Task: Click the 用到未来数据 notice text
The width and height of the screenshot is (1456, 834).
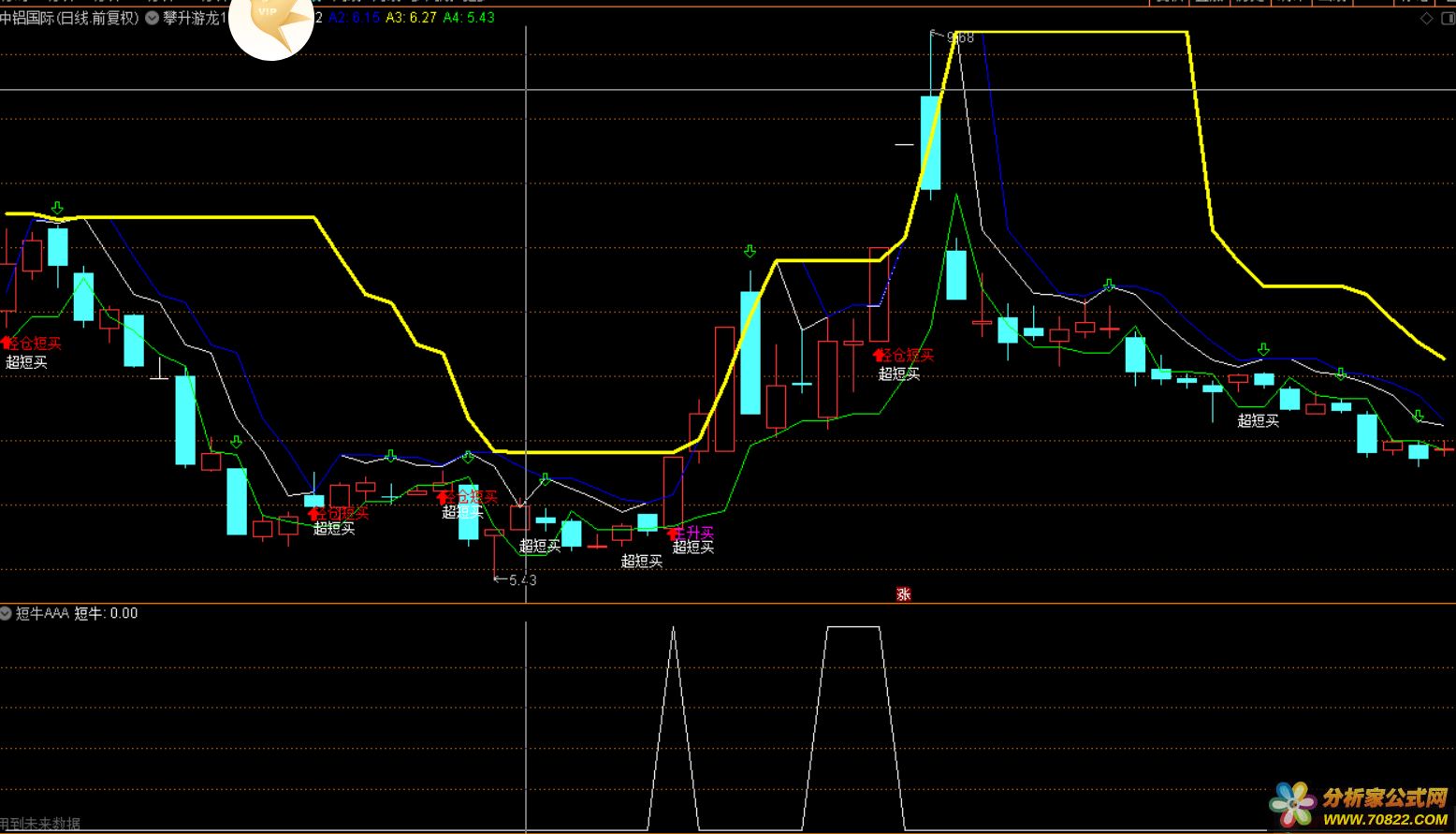Action: coord(40,825)
